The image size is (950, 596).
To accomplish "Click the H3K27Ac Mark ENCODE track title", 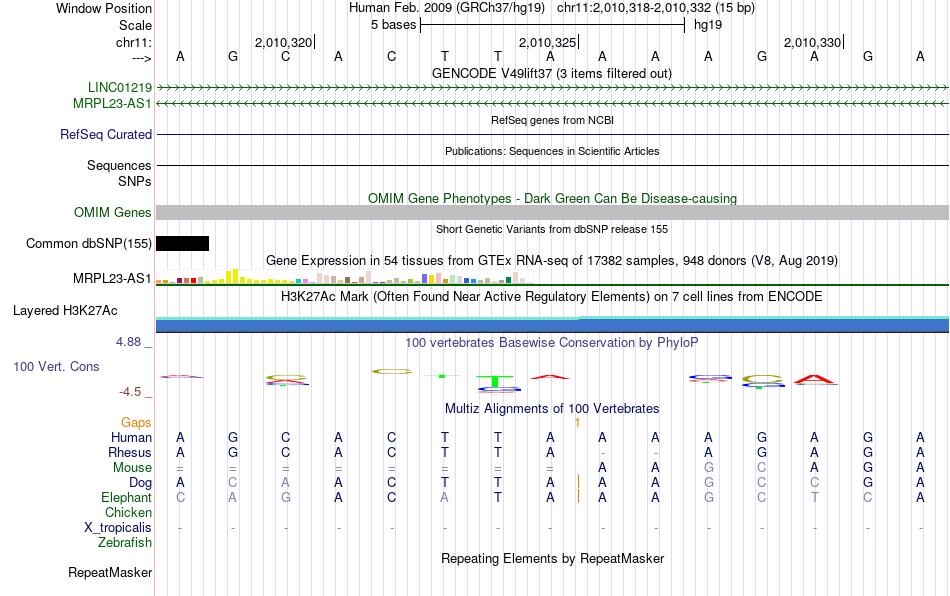I will (552, 296).
